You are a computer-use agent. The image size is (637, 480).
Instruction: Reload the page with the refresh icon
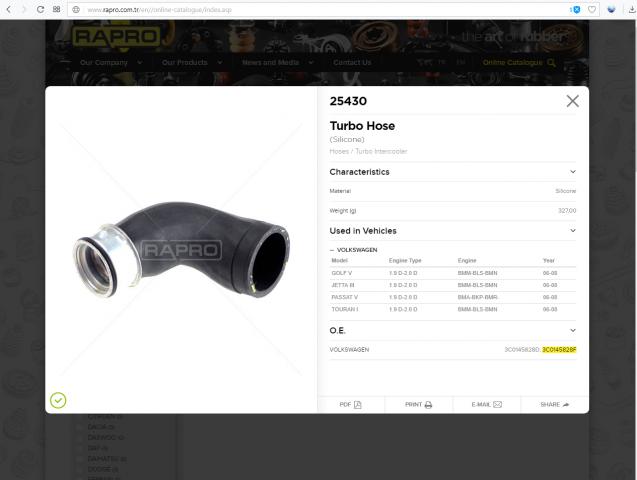coord(40,9)
